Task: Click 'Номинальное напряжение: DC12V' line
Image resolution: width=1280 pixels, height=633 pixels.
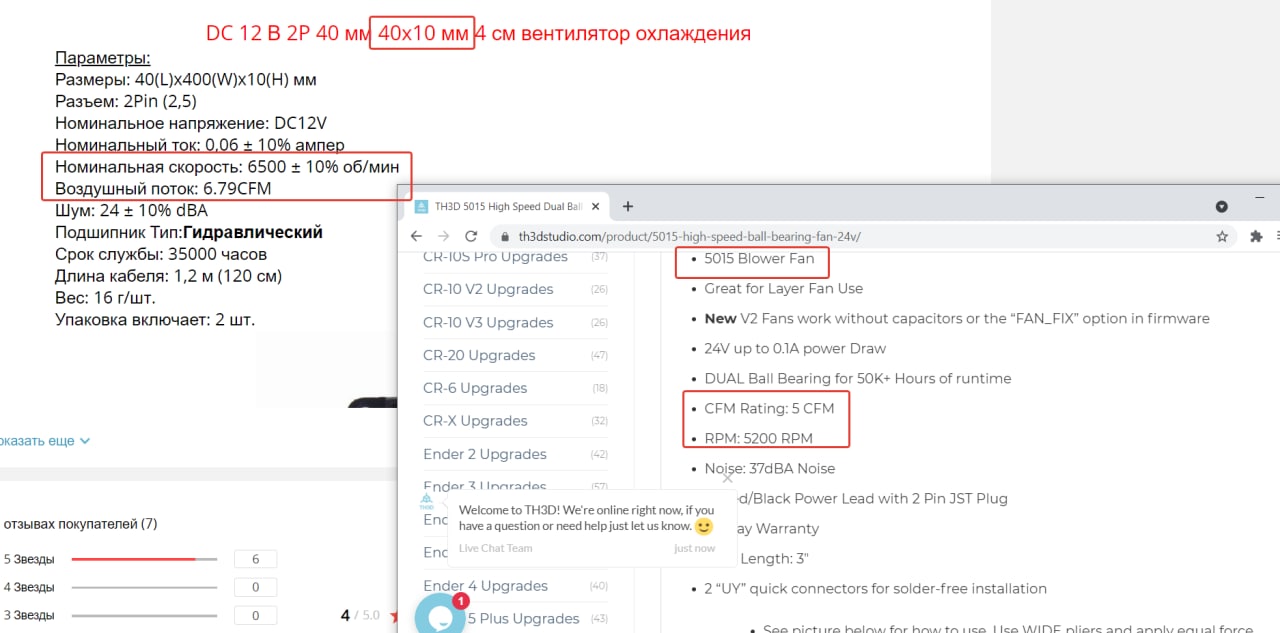Action: click(x=191, y=123)
